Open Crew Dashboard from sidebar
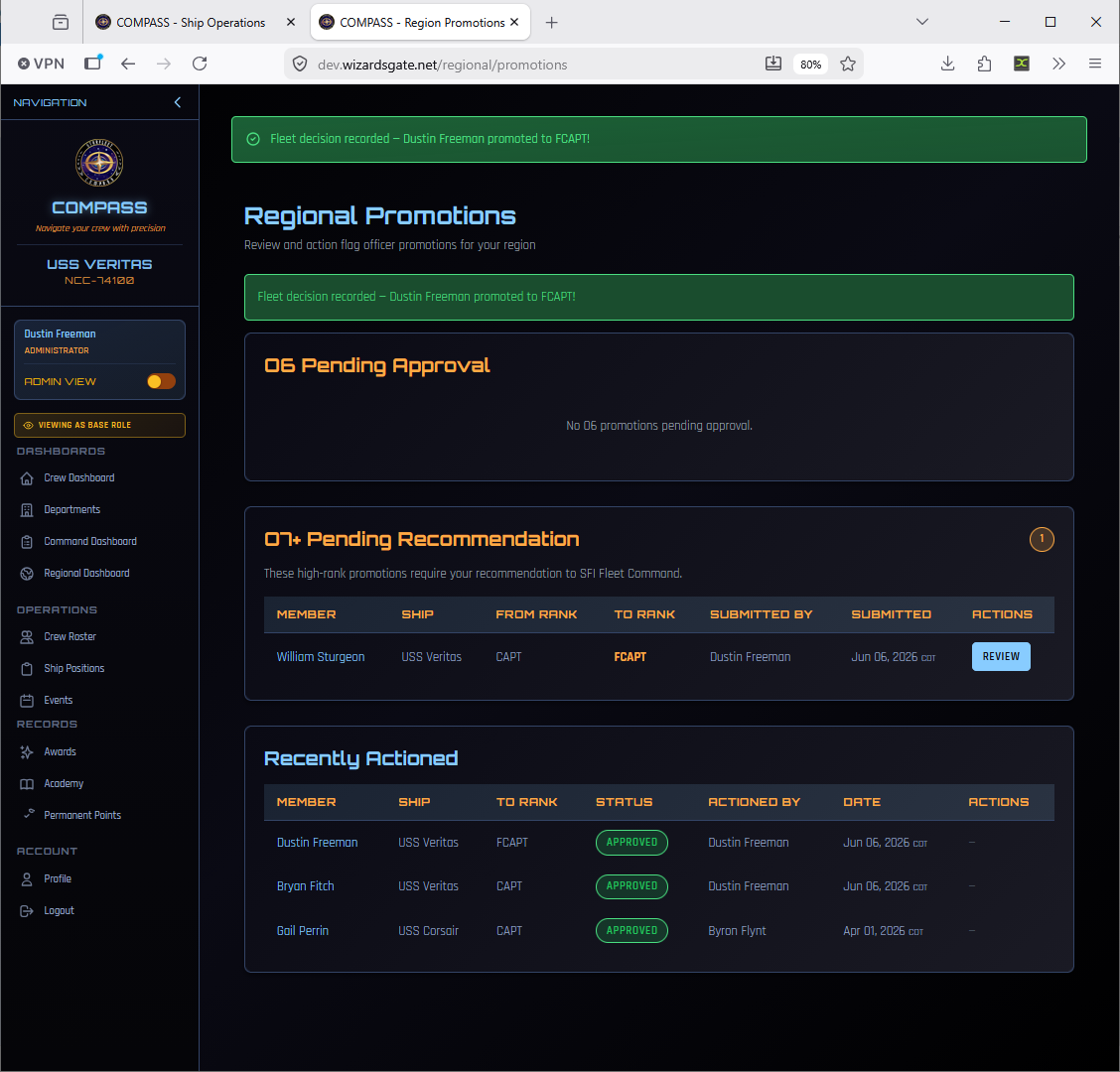 click(x=78, y=477)
